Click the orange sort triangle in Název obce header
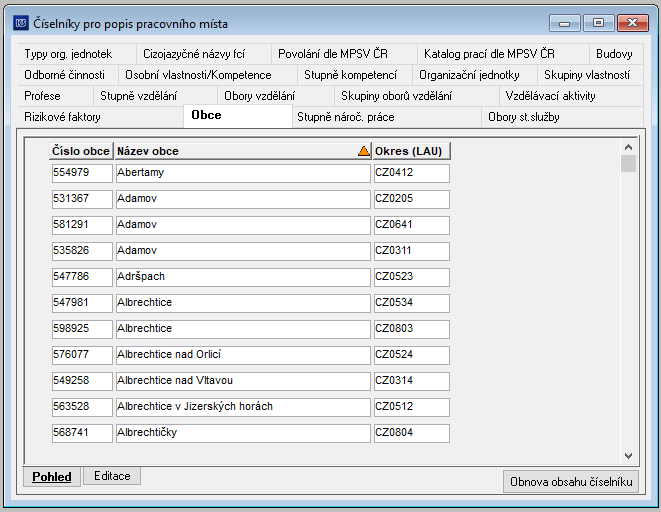The image size is (661, 512). pos(363,151)
